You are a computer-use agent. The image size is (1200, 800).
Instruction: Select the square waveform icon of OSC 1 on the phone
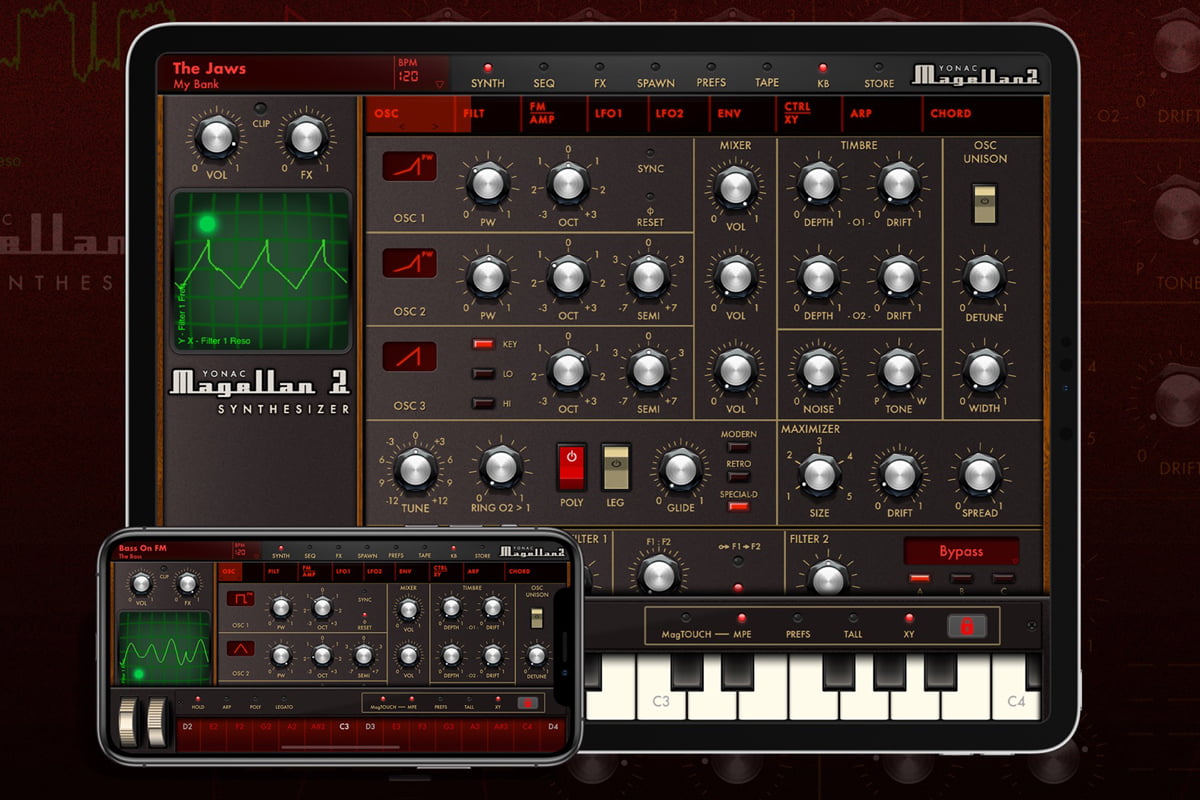240,598
